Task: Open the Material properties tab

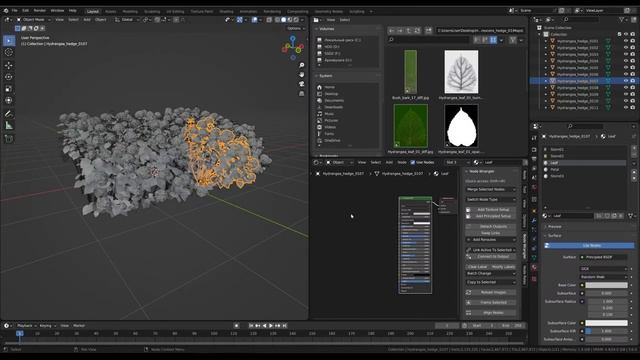Action: point(534,268)
